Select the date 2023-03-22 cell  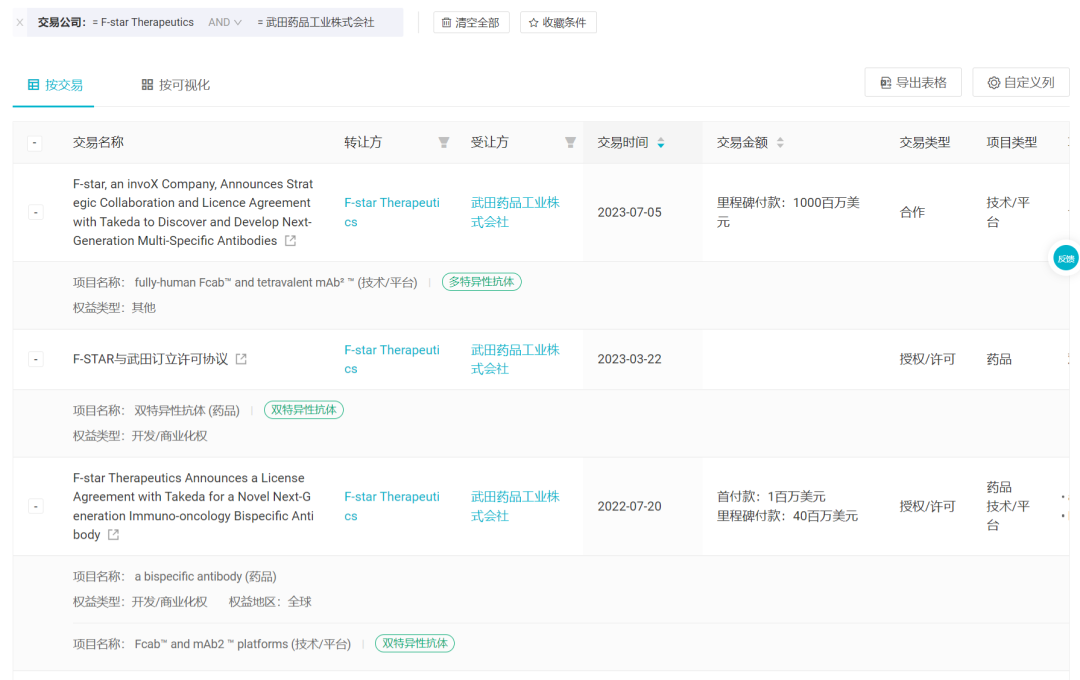click(x=630, y=359)
